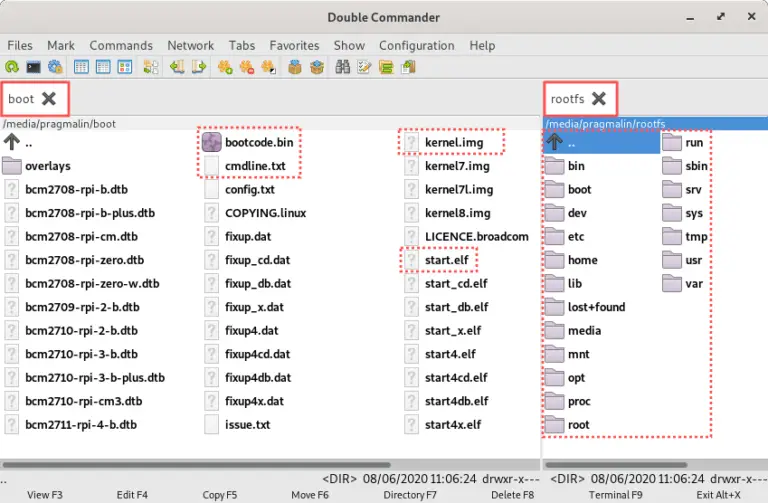Click Unselect group minus icon
This screenshot has height=503, width=768.
coord(246,67)
